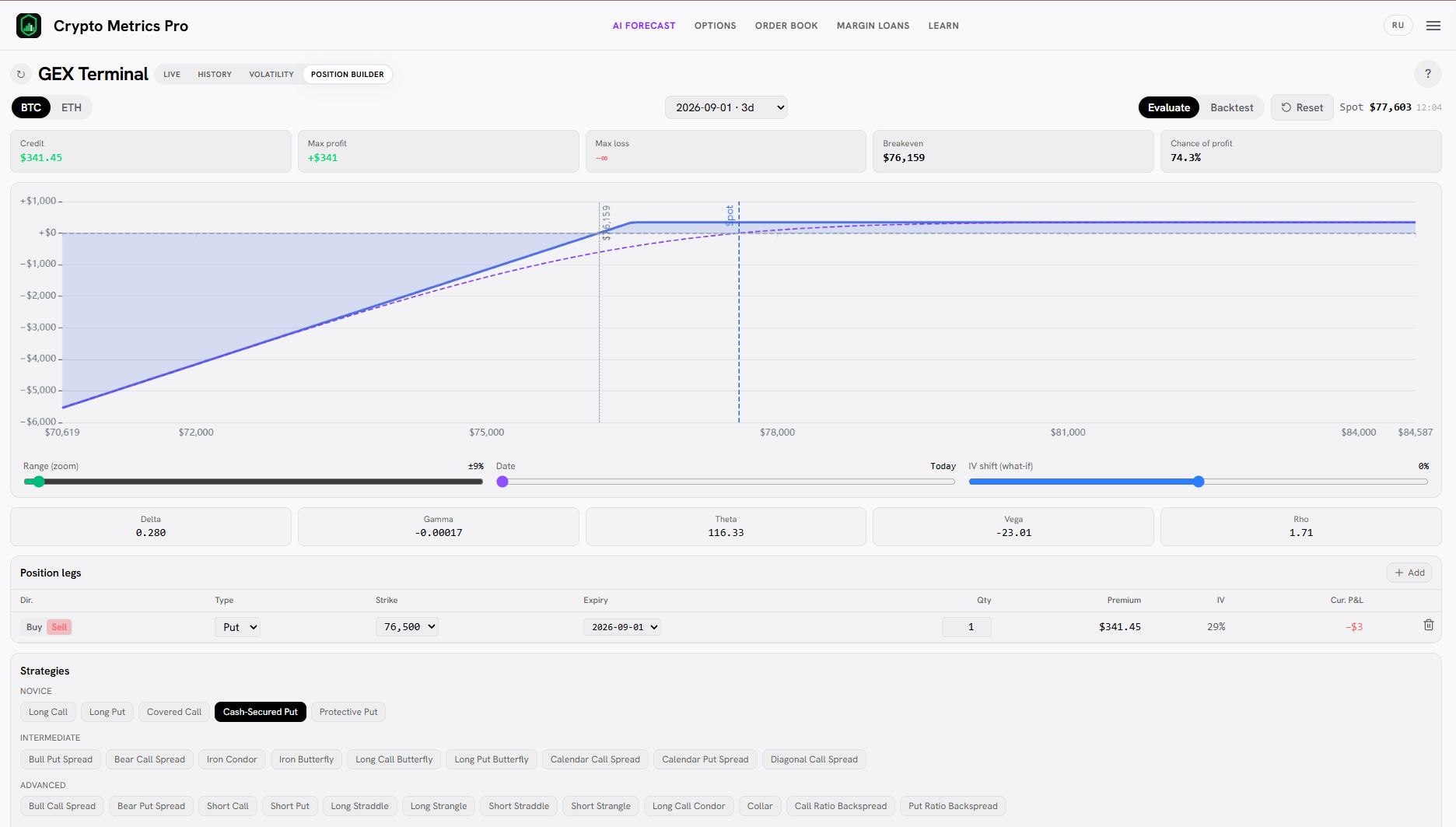Choose the Covered Call strategy
1456x827 pixels.
[174, 712]
